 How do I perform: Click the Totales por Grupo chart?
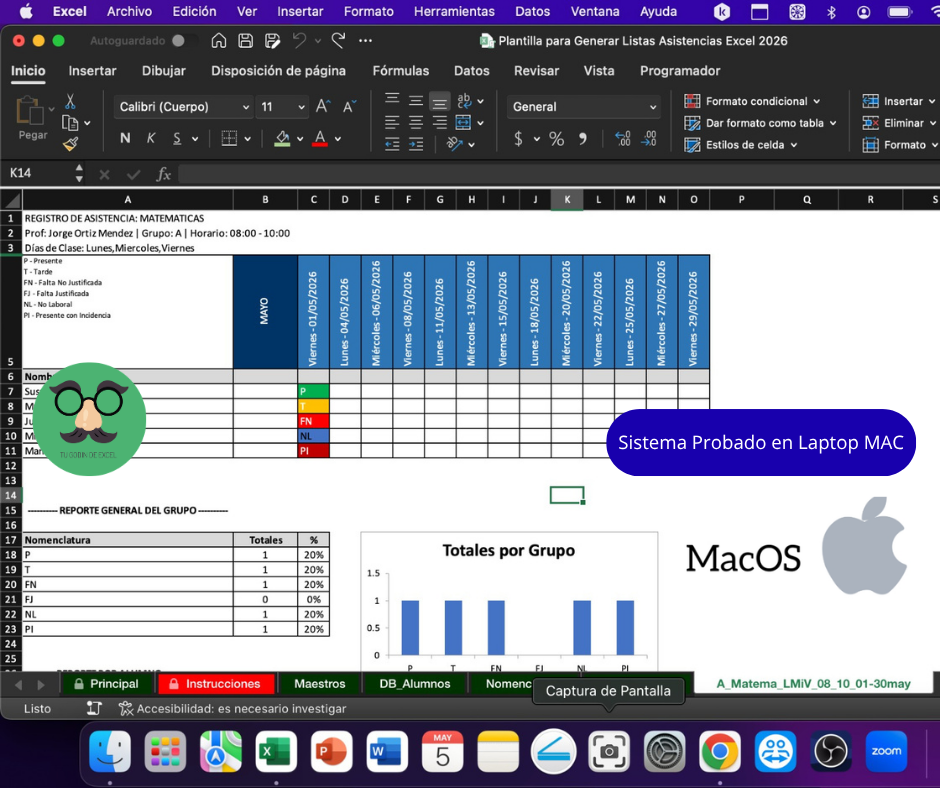(x=509, y=601)
